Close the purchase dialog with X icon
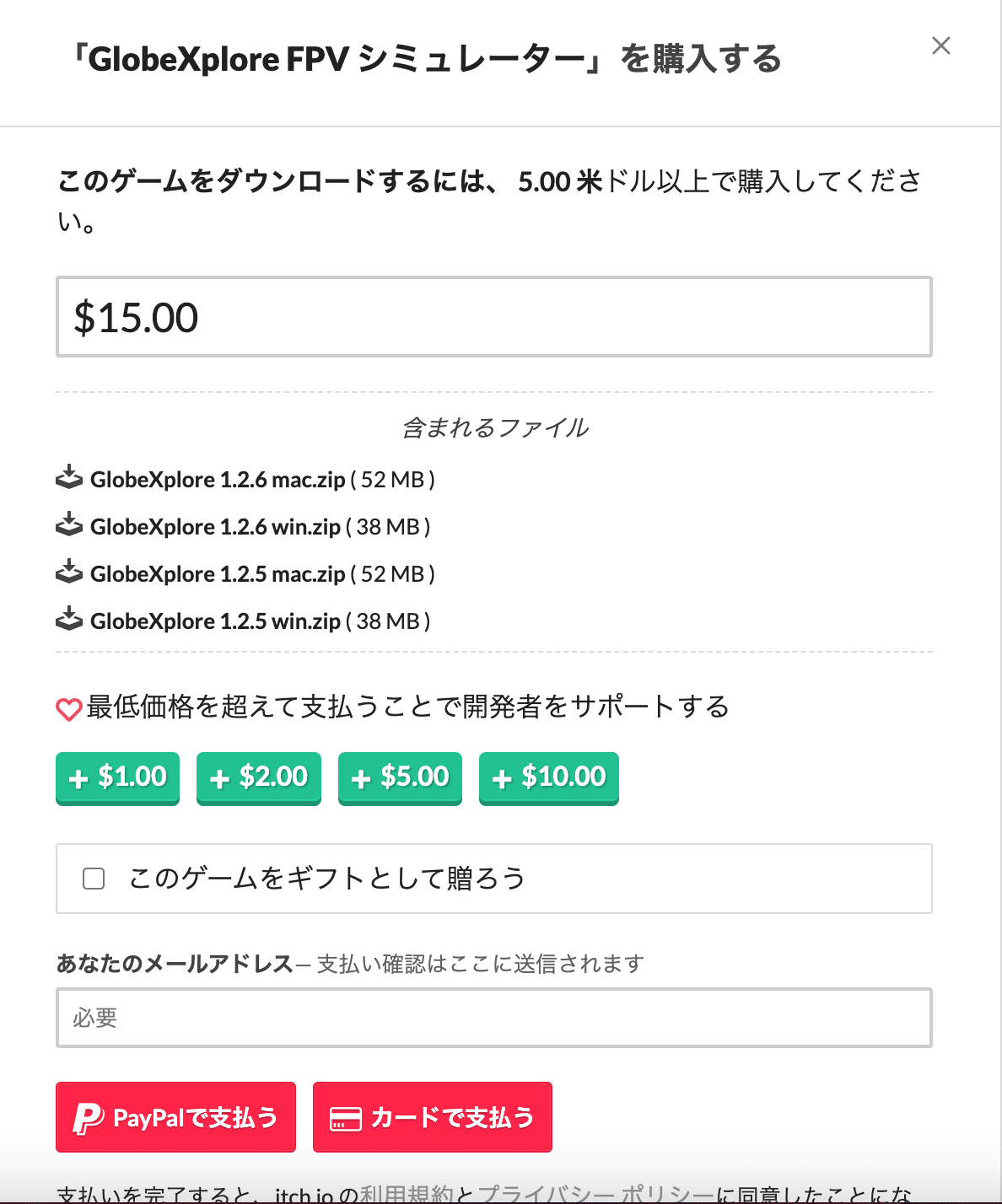 click(x=941, y=46)
